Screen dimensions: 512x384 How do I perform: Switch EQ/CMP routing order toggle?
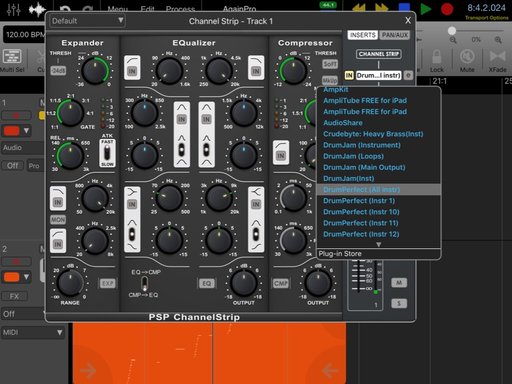click(x=144, y=284)
